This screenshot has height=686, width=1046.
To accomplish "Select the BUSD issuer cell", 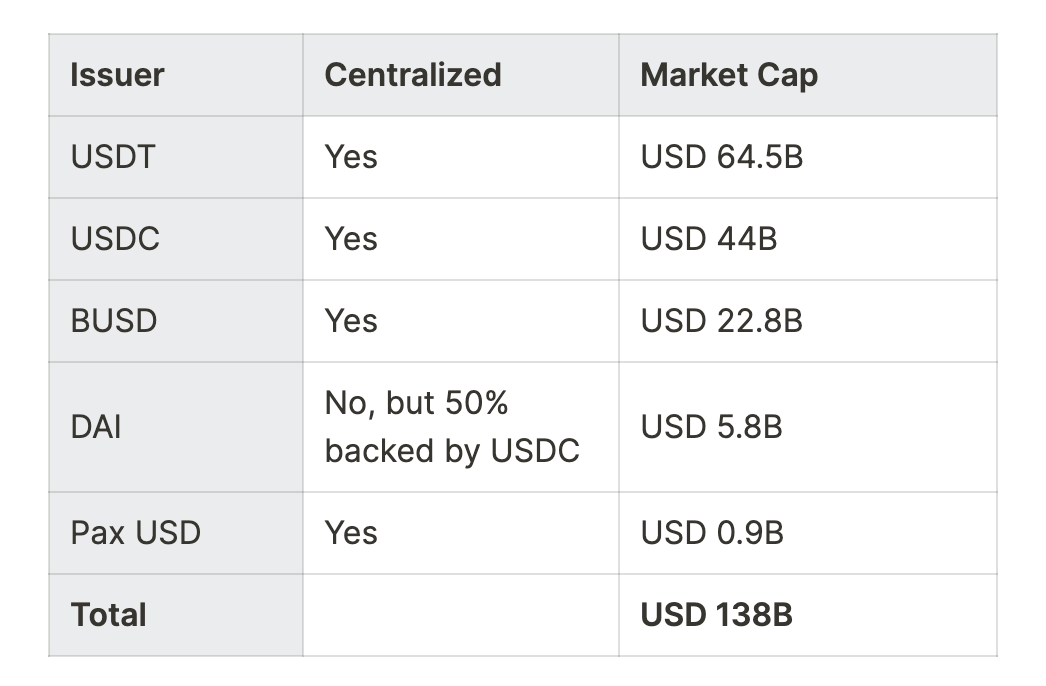I will tap(114, 321).
